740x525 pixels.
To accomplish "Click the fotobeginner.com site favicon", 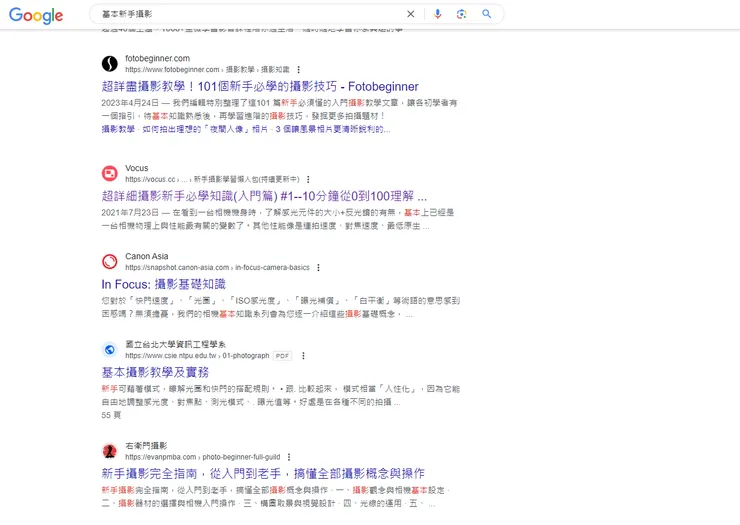I will [x=109, y=63].
